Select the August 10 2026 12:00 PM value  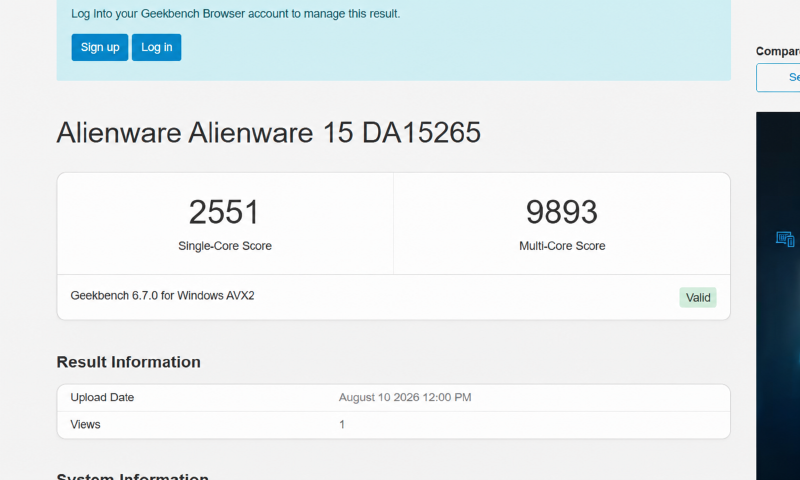405,397
